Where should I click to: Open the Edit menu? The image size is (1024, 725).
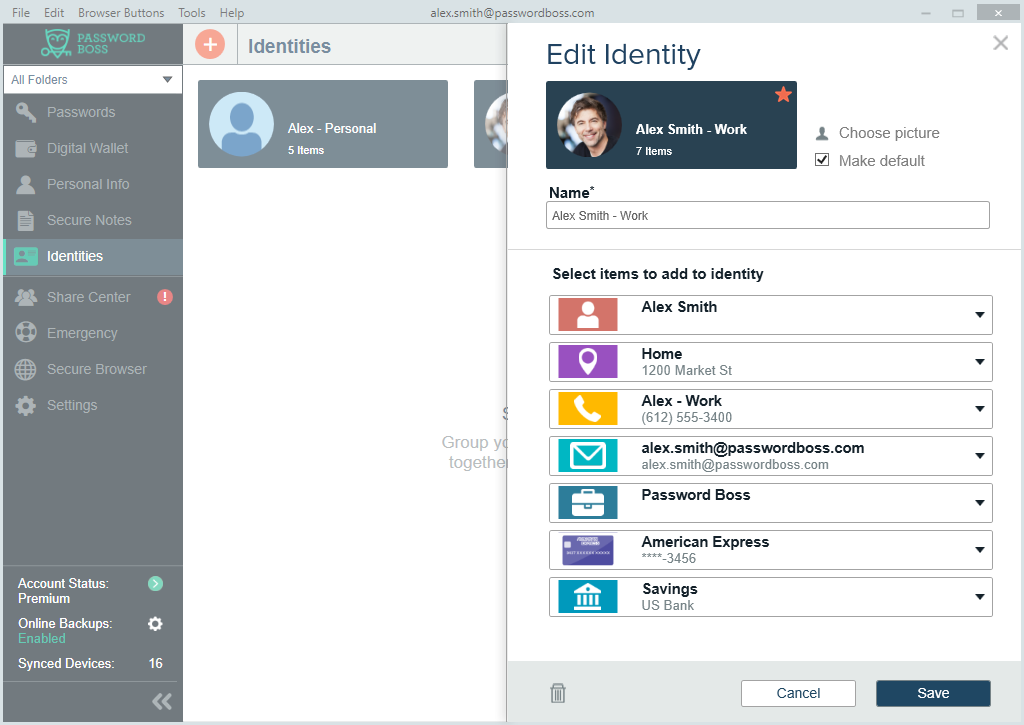tap(54, 12)
